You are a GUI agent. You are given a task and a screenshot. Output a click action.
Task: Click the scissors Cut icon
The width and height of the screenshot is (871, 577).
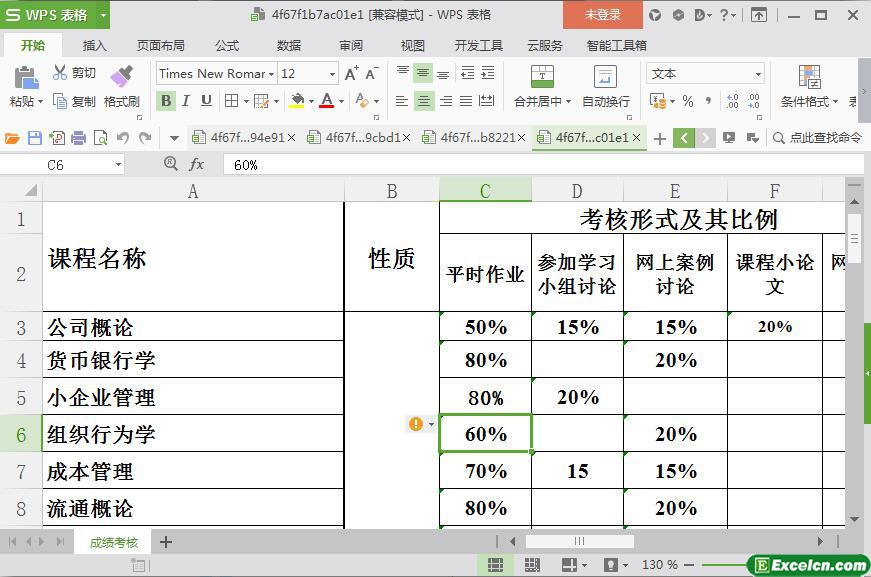point(60,73)
